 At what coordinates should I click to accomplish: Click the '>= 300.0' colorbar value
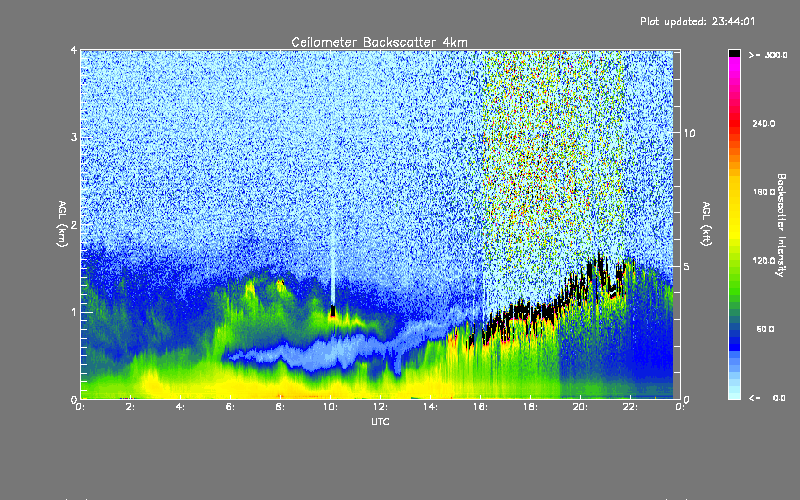coord(768,55)
